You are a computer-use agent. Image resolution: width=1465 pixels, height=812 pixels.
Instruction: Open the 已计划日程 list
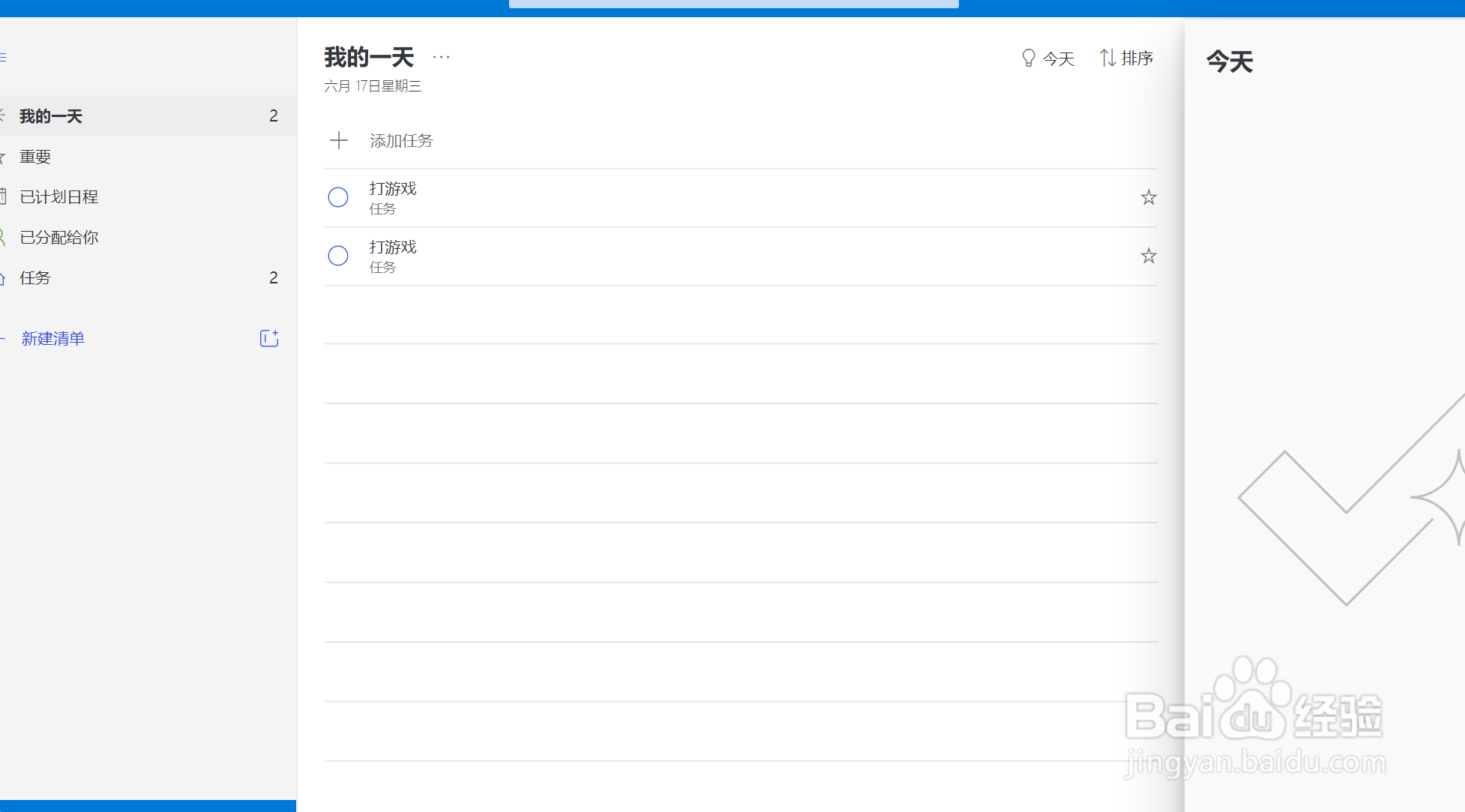point(58,197)
